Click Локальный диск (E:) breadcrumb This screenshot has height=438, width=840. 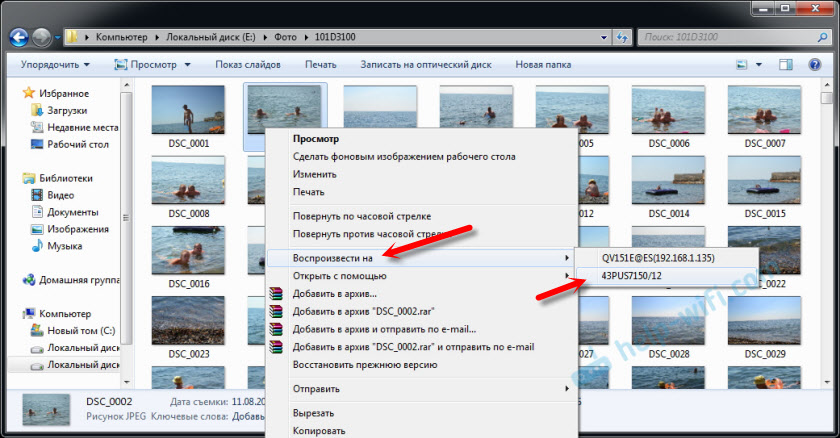pyautogui.click(x=211, y=37)
